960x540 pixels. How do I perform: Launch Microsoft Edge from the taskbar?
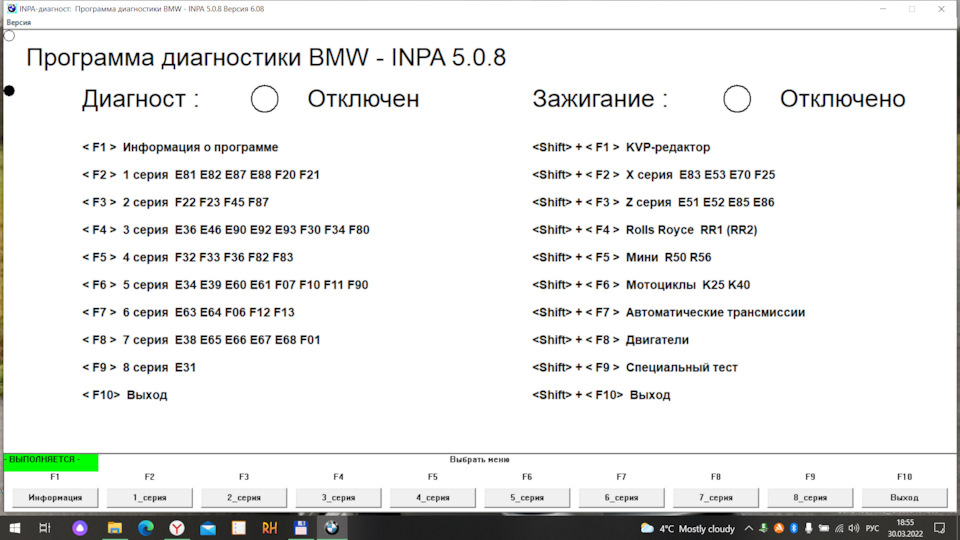(146, 528)
